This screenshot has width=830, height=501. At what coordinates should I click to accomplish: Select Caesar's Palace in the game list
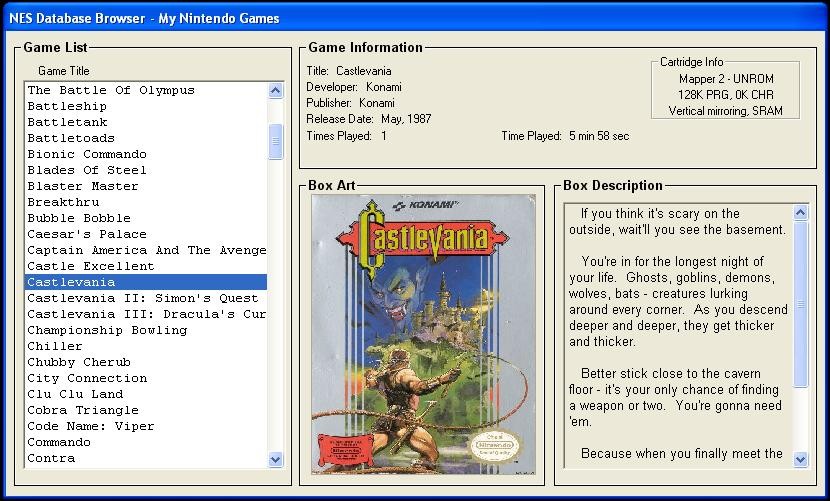click(x=146, y=234)
